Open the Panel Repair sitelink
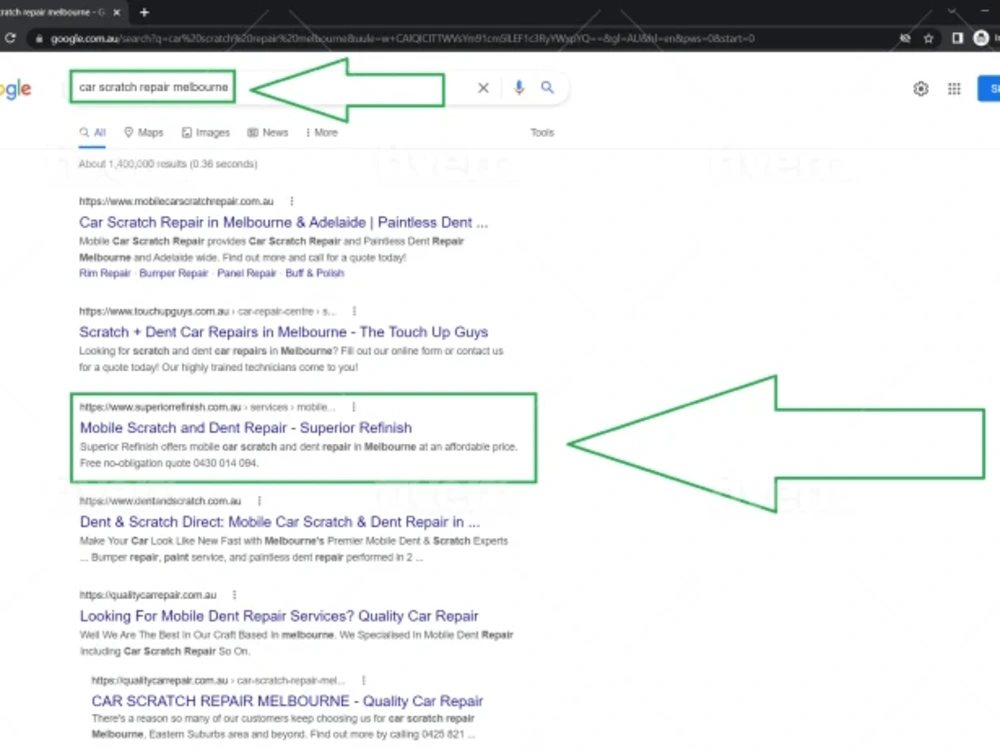Viewport: 1000px width, 750px height. click(247, 274)
